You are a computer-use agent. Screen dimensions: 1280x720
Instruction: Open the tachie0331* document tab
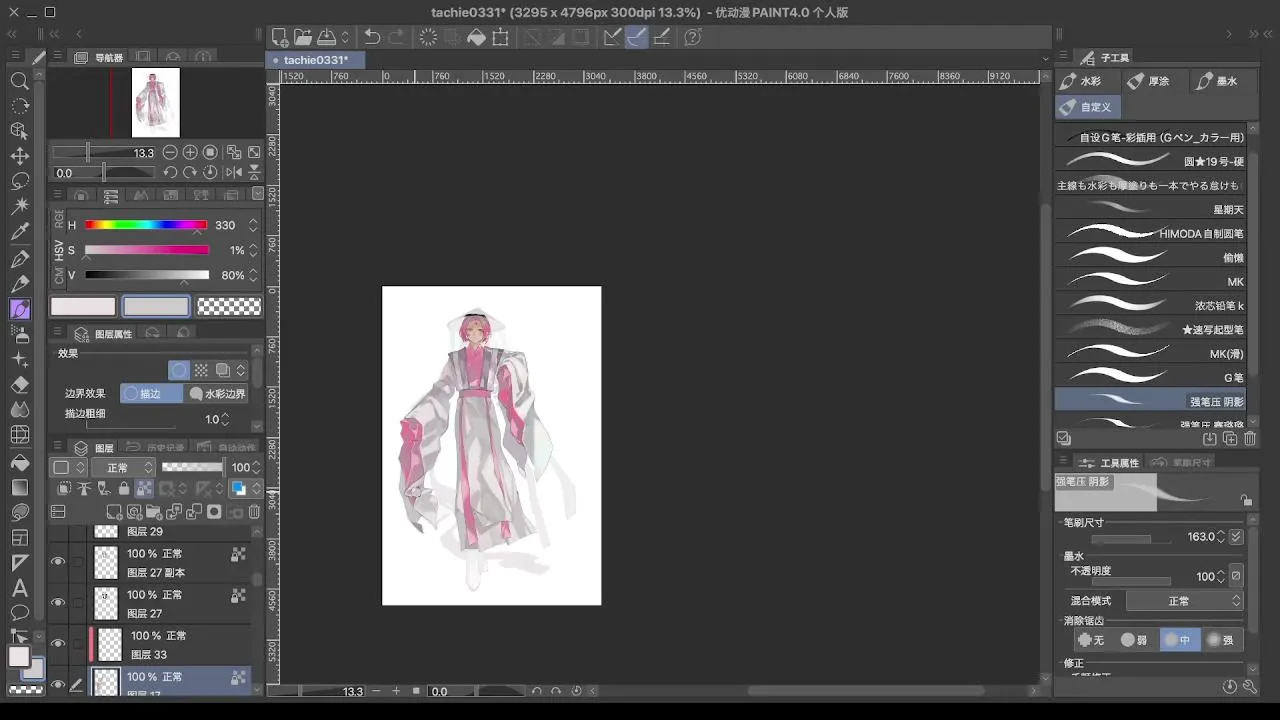[x=316, y=60]
